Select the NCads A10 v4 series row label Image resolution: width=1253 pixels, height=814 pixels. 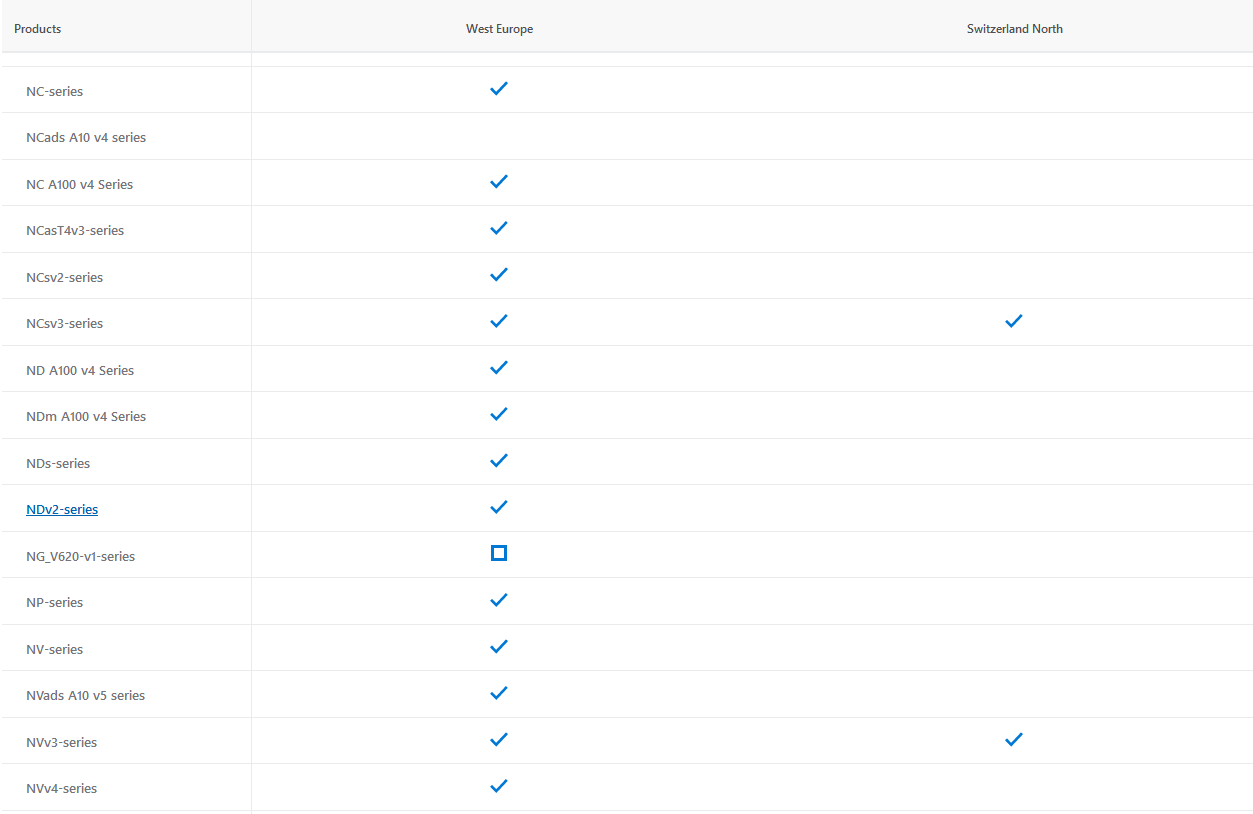click(86, 137)
